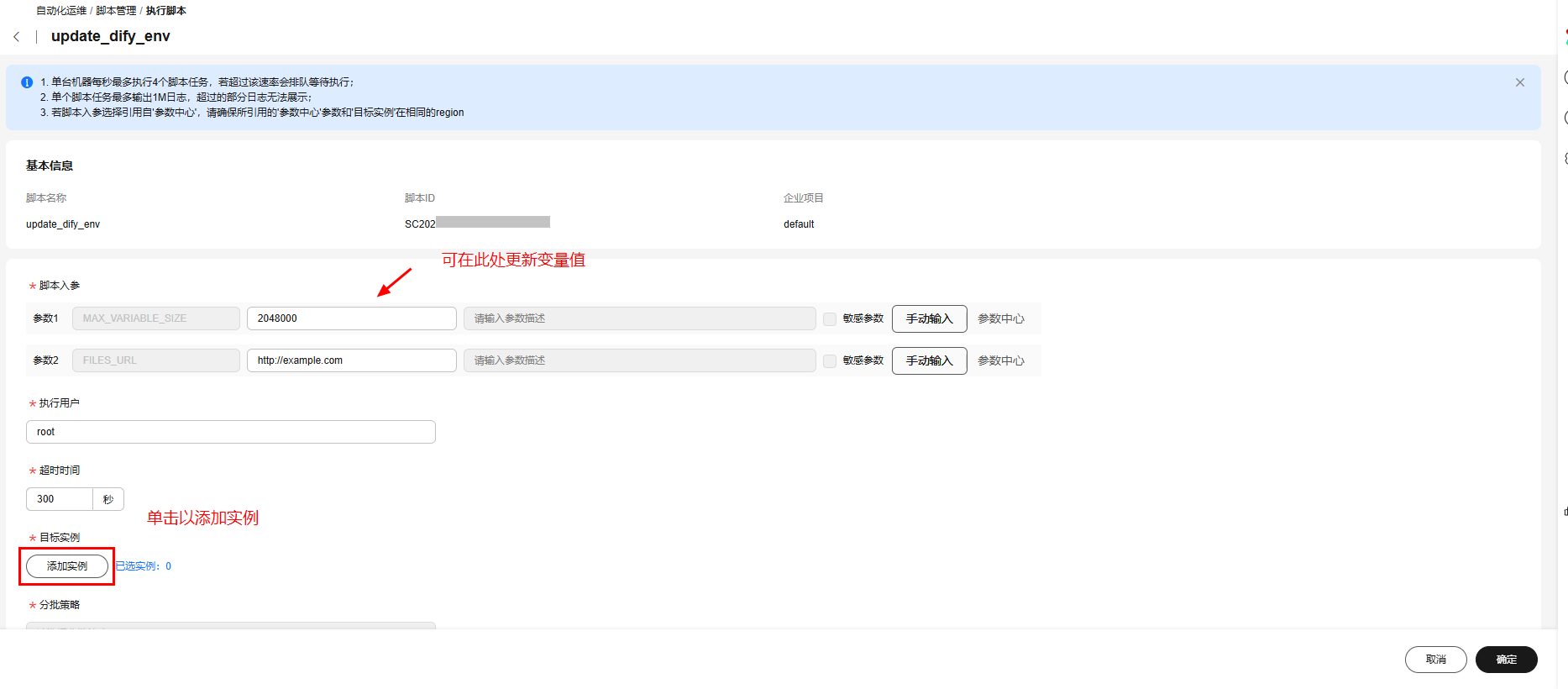Click 取消 to cancel script execution
The image size is (1568, 689).
1436,660
